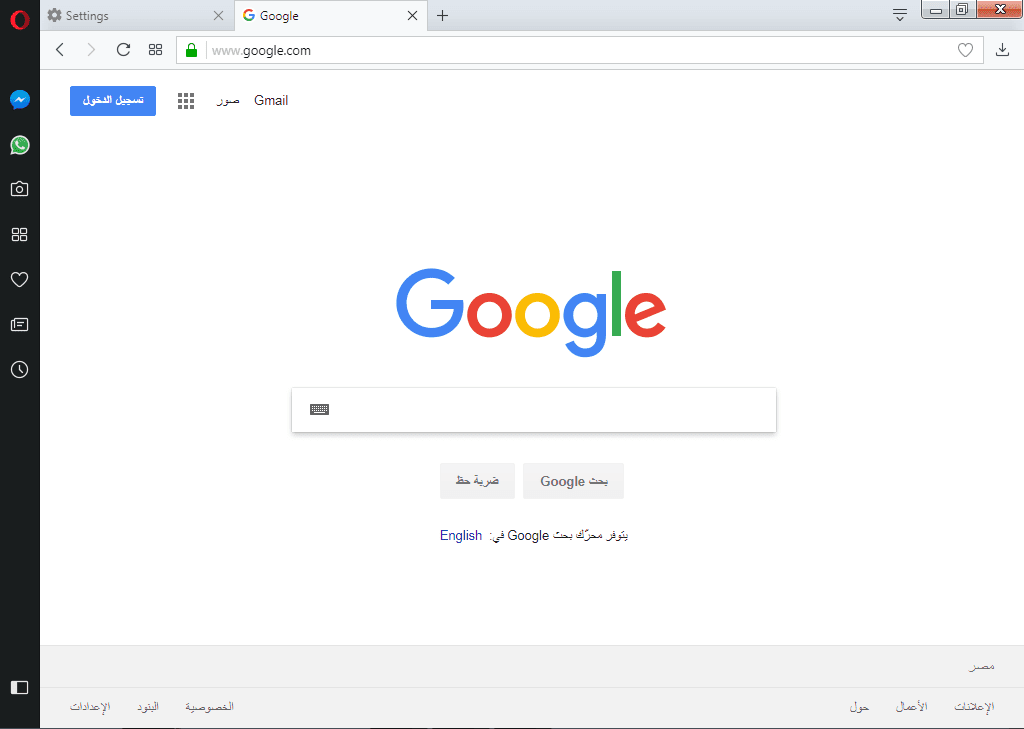Open the middle link in the right footer
Image resolution: width=1024 pixels, height=729 pixels.
[911, 707]
